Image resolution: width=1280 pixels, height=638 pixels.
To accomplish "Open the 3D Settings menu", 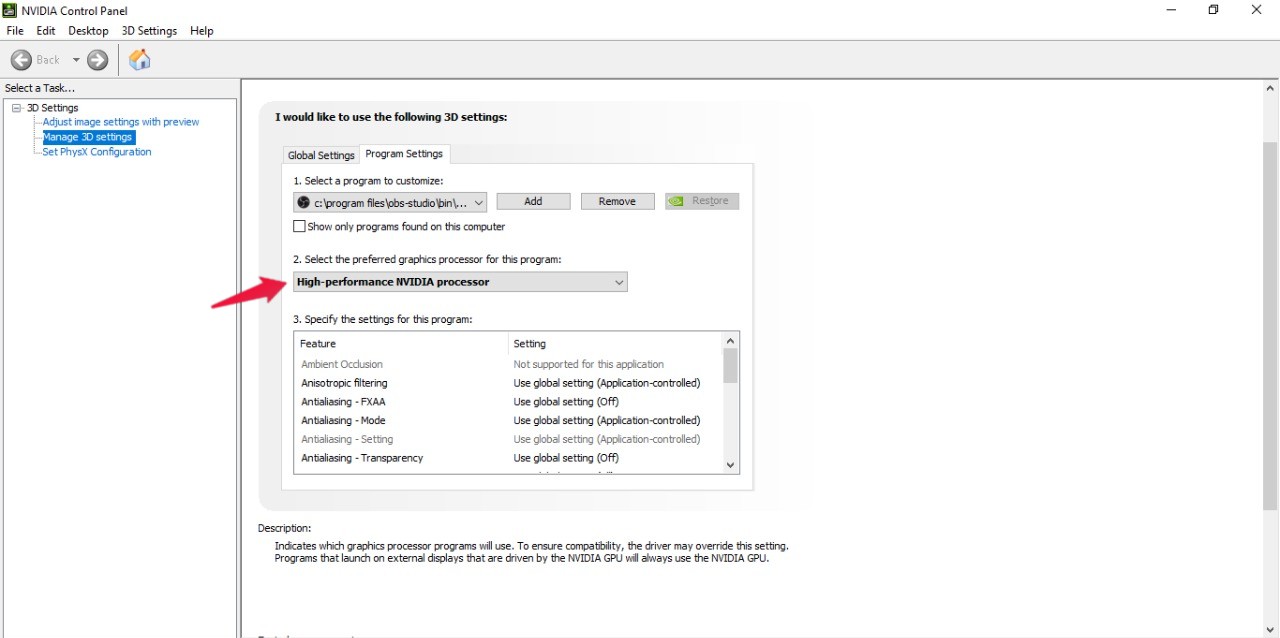I will pos(149,31).
